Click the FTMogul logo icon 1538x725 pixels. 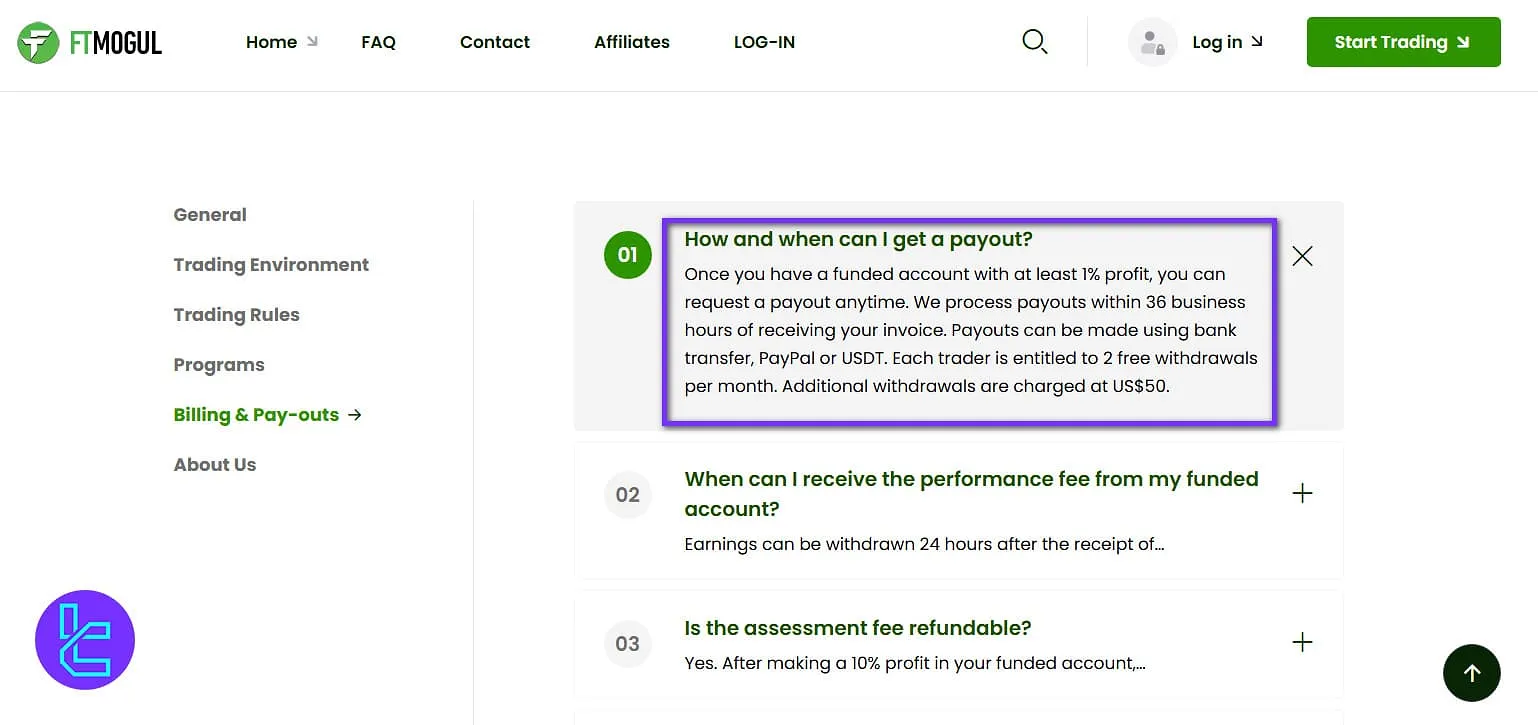tap(38, 42)
